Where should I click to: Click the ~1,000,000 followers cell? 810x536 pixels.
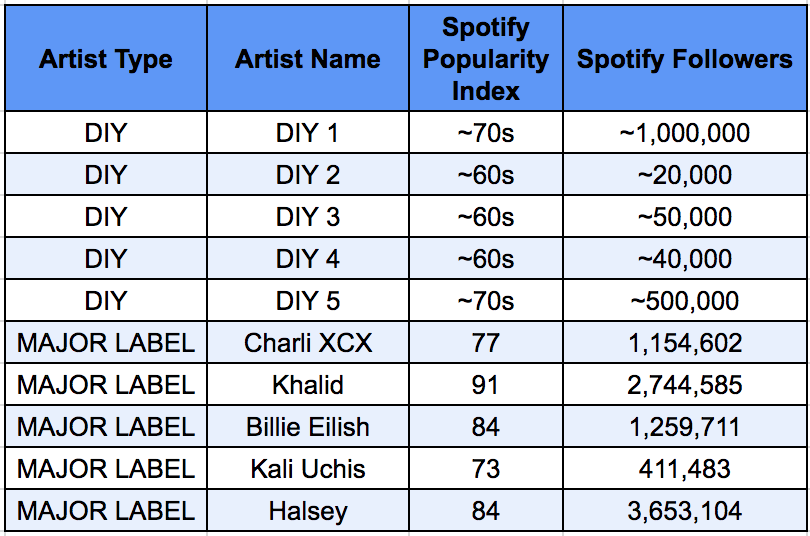click(684, 133)
